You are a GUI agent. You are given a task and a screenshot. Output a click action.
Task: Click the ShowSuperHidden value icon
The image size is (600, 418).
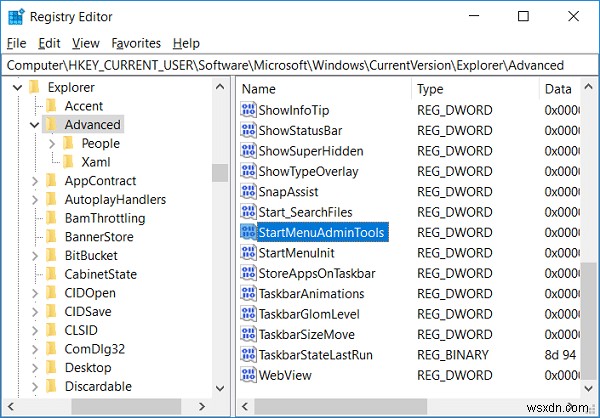(x=248, y=151)
